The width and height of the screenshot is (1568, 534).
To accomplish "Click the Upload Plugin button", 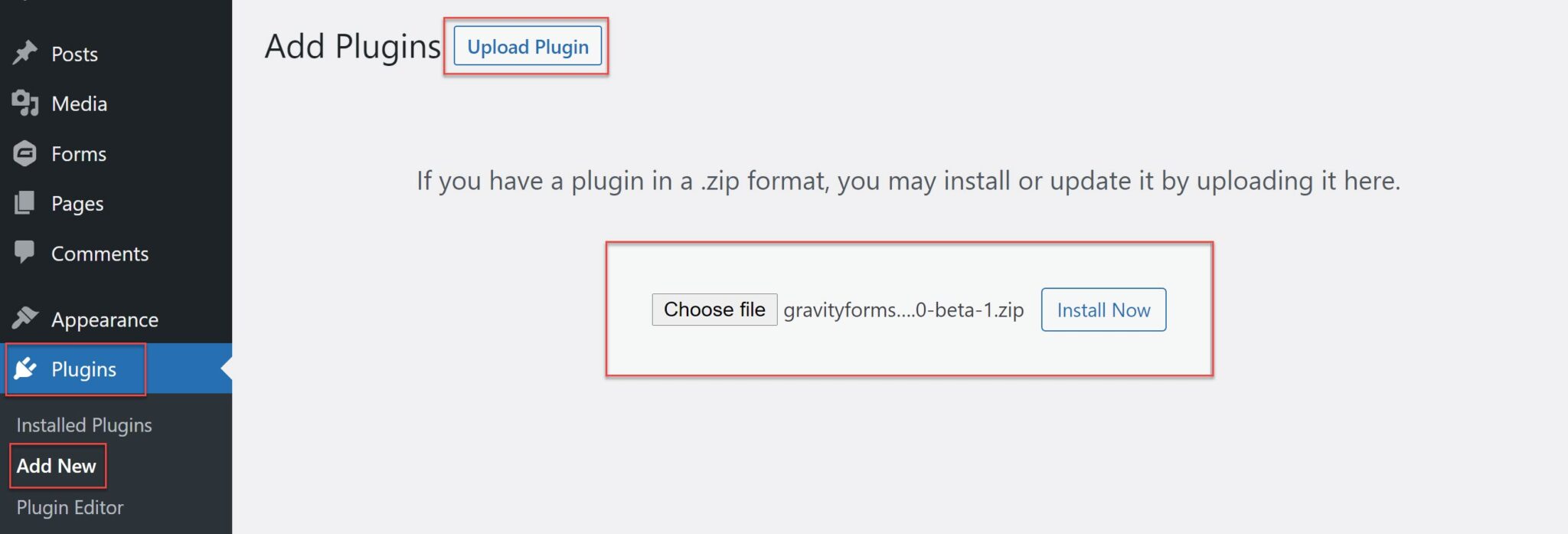I will coord(526,46).
